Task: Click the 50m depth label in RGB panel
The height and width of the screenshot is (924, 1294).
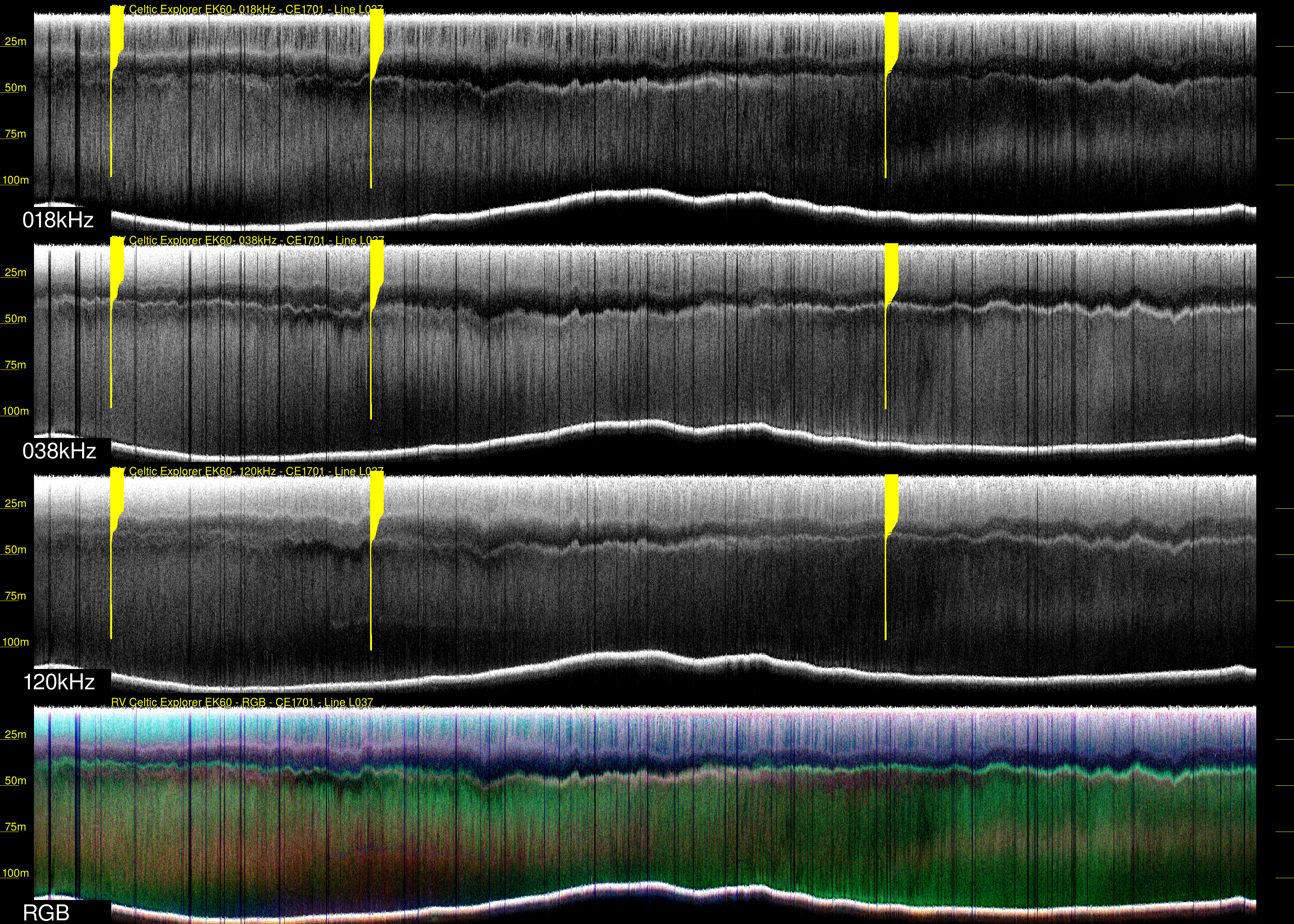Action: point(16,781)
